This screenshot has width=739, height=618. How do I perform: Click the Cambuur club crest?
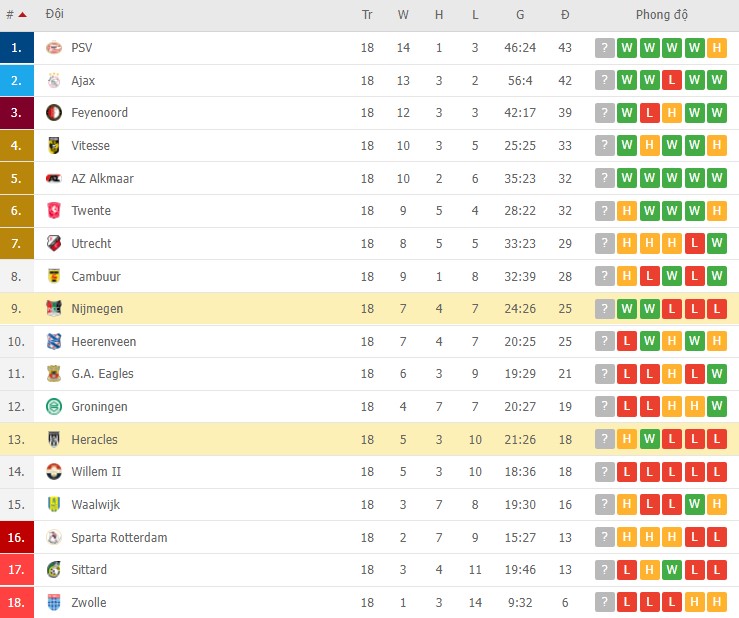(54, 277)
